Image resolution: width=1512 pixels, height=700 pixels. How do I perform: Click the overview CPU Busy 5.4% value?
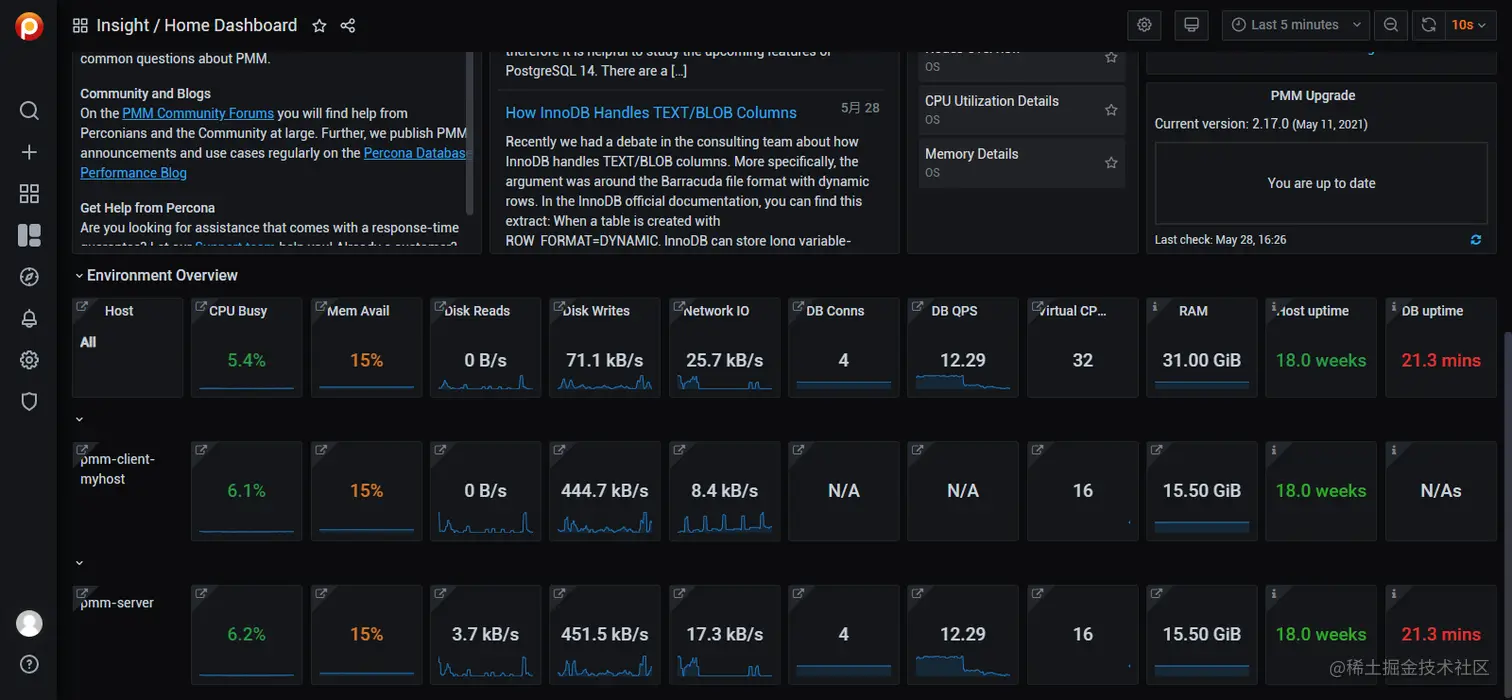(246, 360)
